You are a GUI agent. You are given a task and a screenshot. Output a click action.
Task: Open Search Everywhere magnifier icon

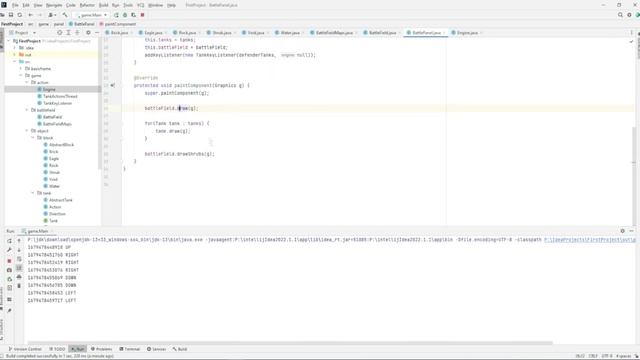[620, 15]
